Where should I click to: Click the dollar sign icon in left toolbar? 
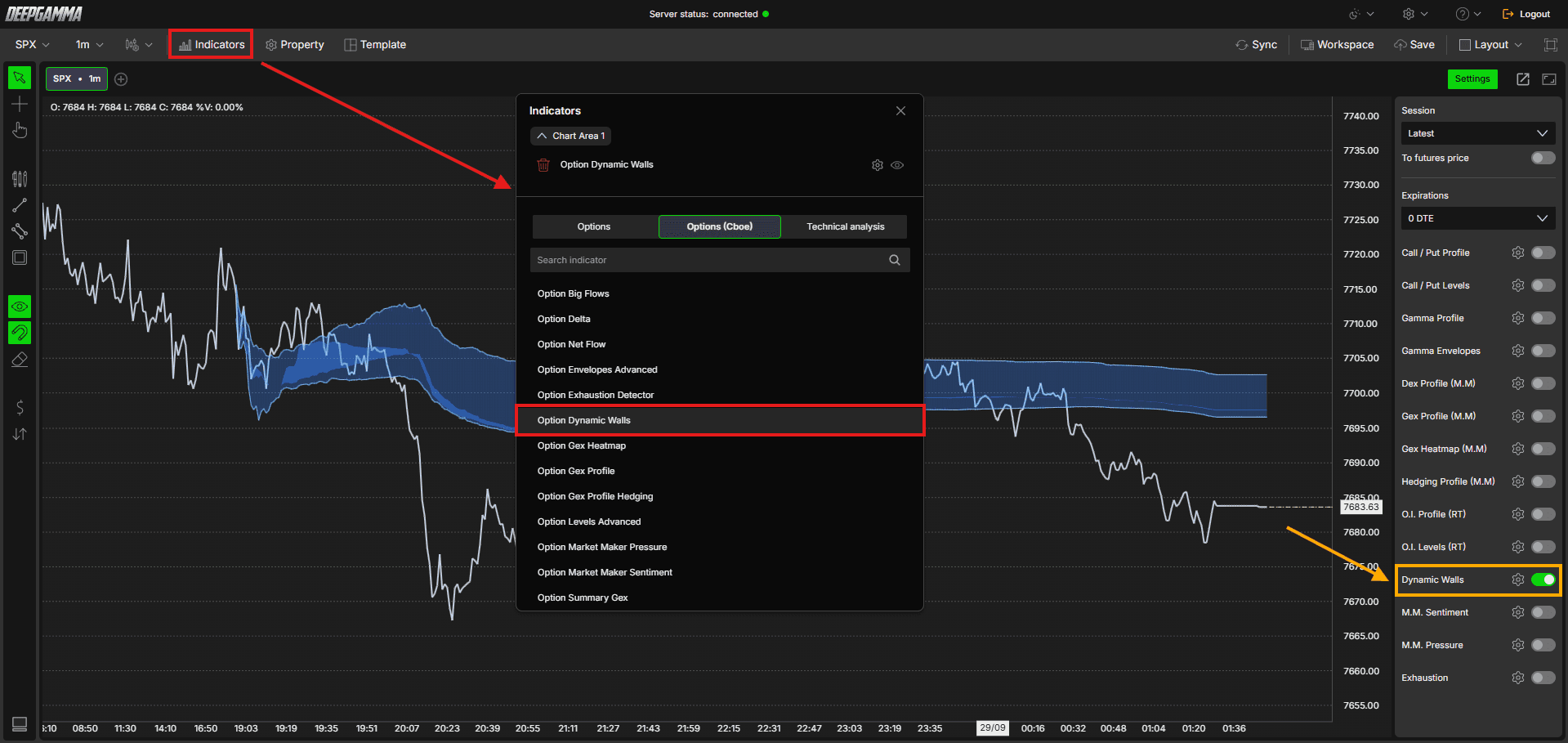point(20,407)
